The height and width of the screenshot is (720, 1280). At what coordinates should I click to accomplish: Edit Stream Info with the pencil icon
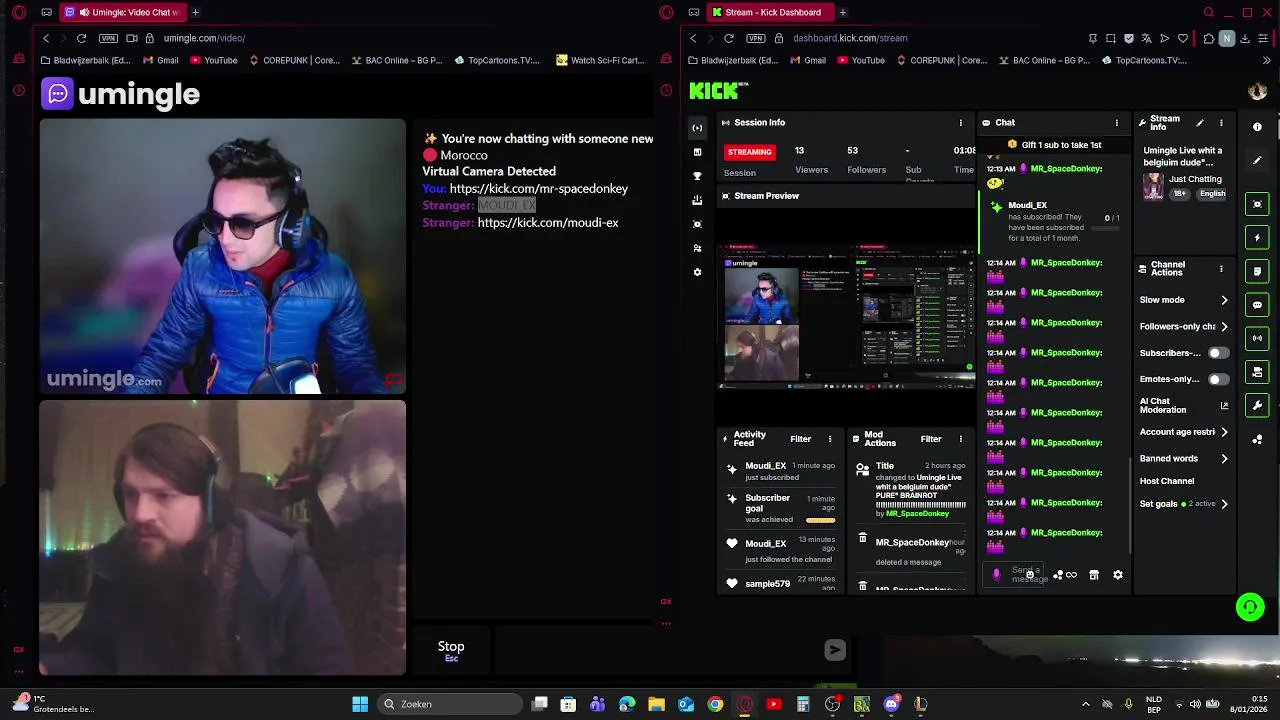click(1200, 123)
